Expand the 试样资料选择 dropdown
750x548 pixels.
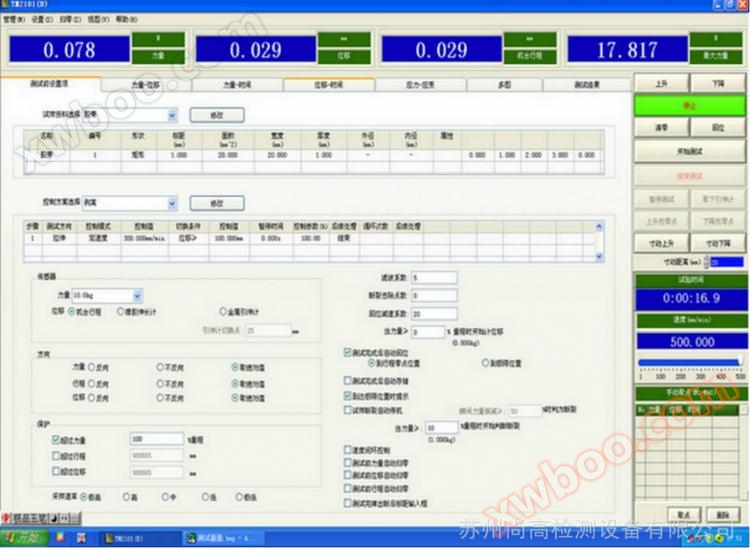tap(173, 115)
